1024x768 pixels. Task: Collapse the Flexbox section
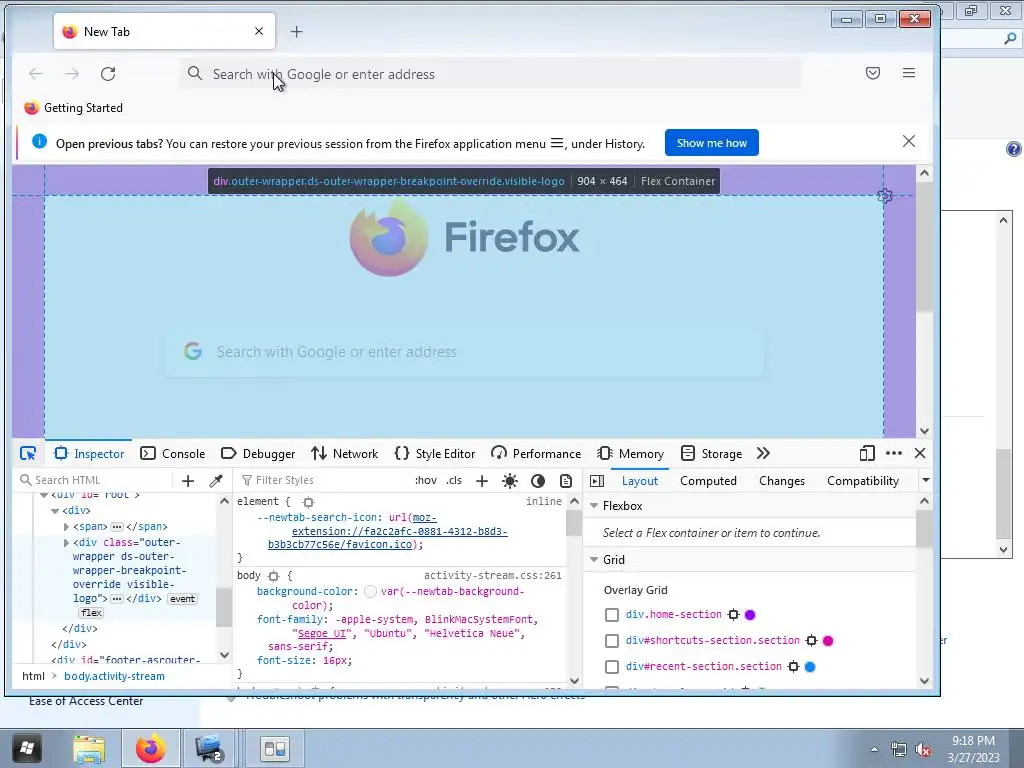(x=594, y=505)
